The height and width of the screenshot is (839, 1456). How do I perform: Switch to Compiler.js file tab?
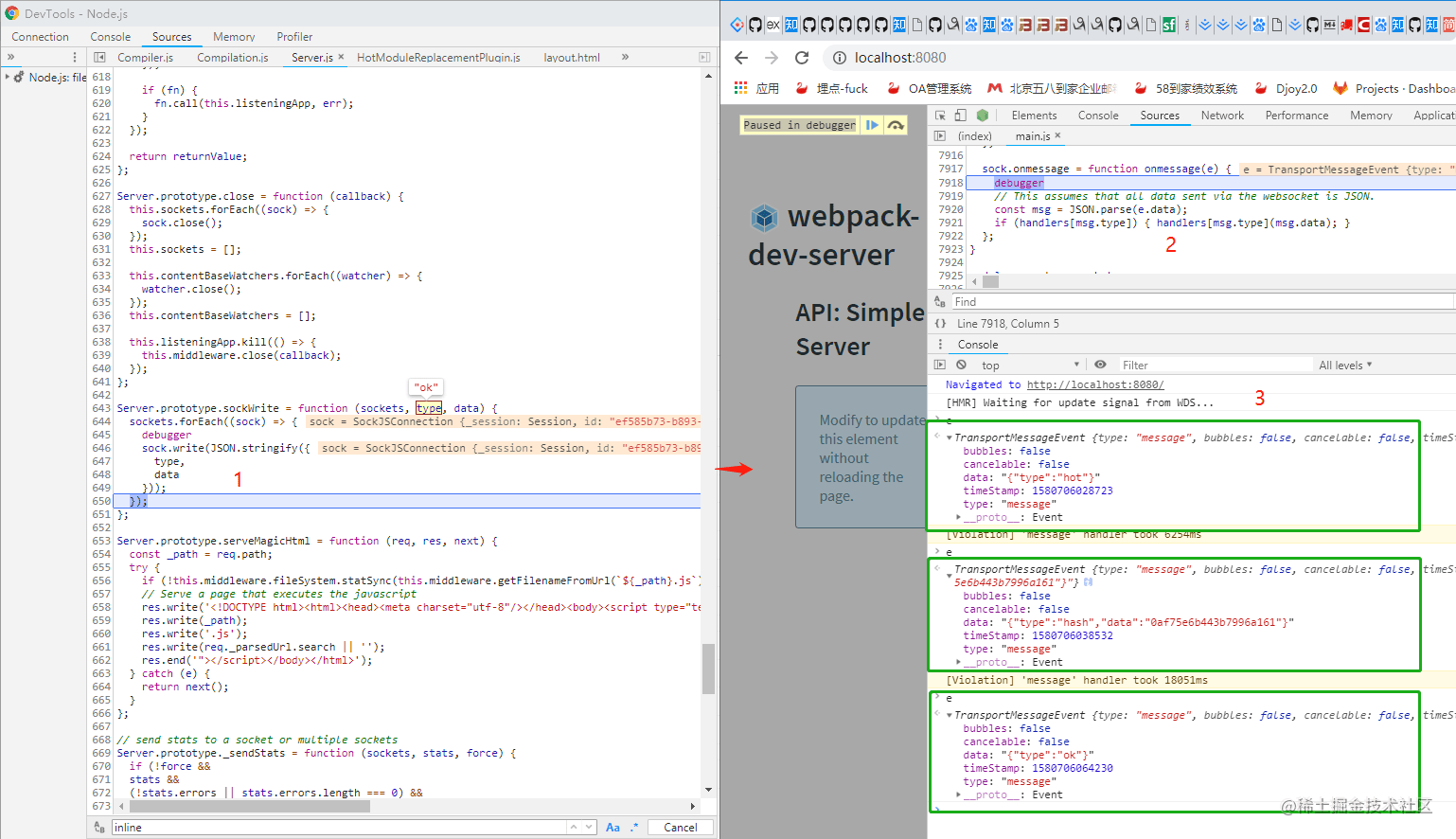pos(145,58)
